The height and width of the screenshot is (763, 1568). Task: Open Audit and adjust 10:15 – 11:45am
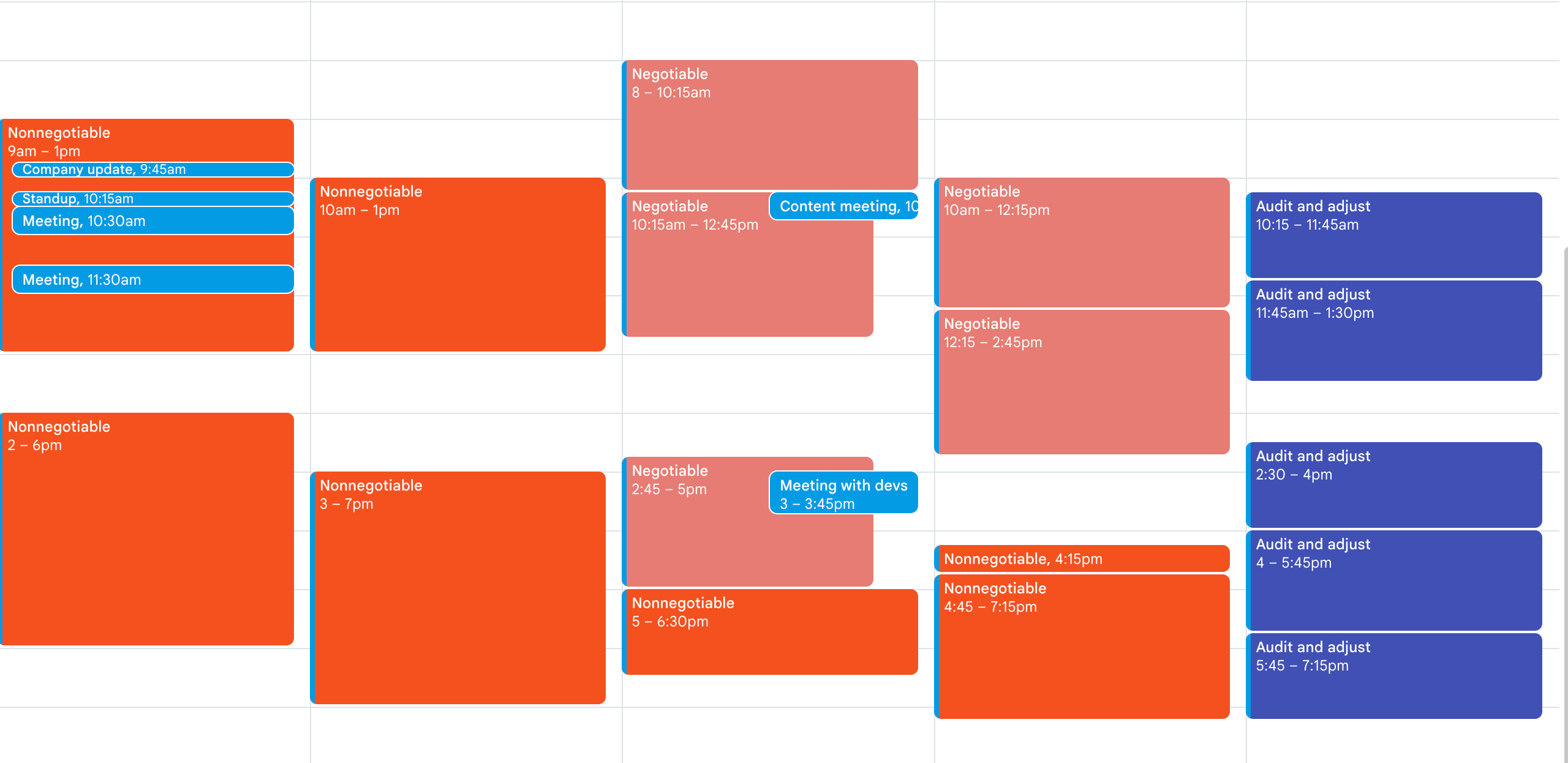(1394, 235)
